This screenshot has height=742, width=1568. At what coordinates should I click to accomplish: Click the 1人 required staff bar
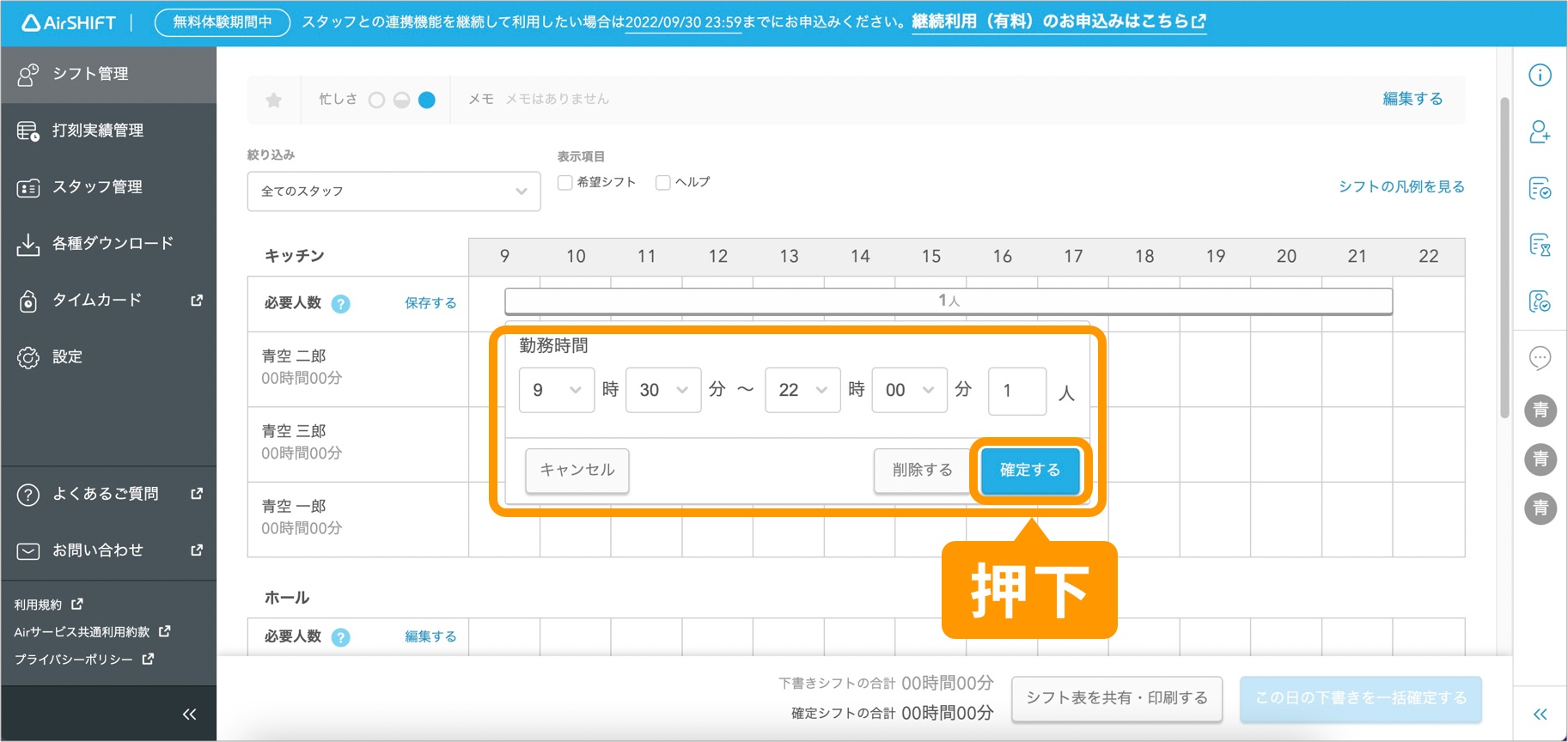(x=949, y=301)
